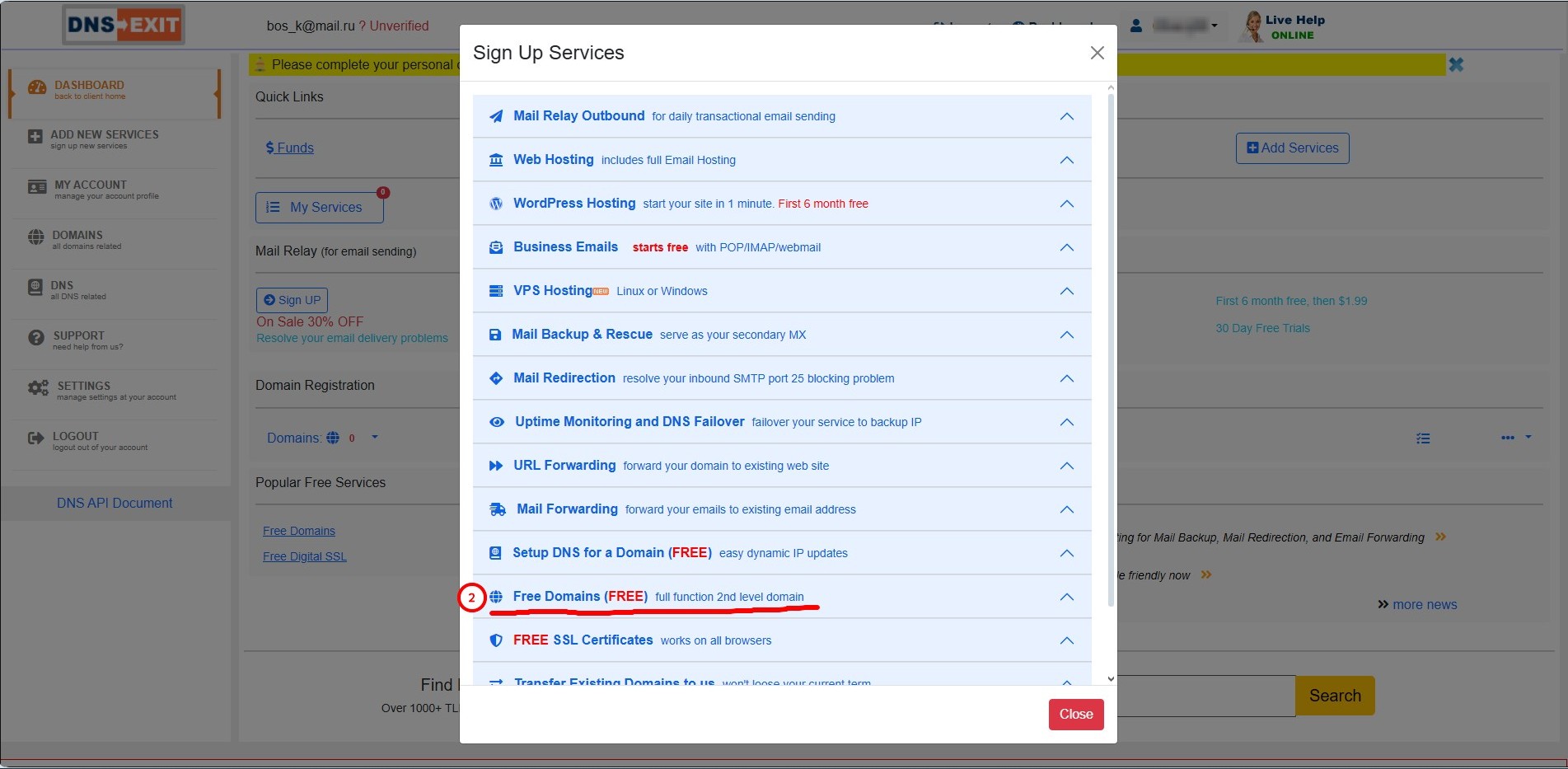Dismiss the dialog with the X icon
Viewport: 1568px width, 769px height.
(1097, 53)
